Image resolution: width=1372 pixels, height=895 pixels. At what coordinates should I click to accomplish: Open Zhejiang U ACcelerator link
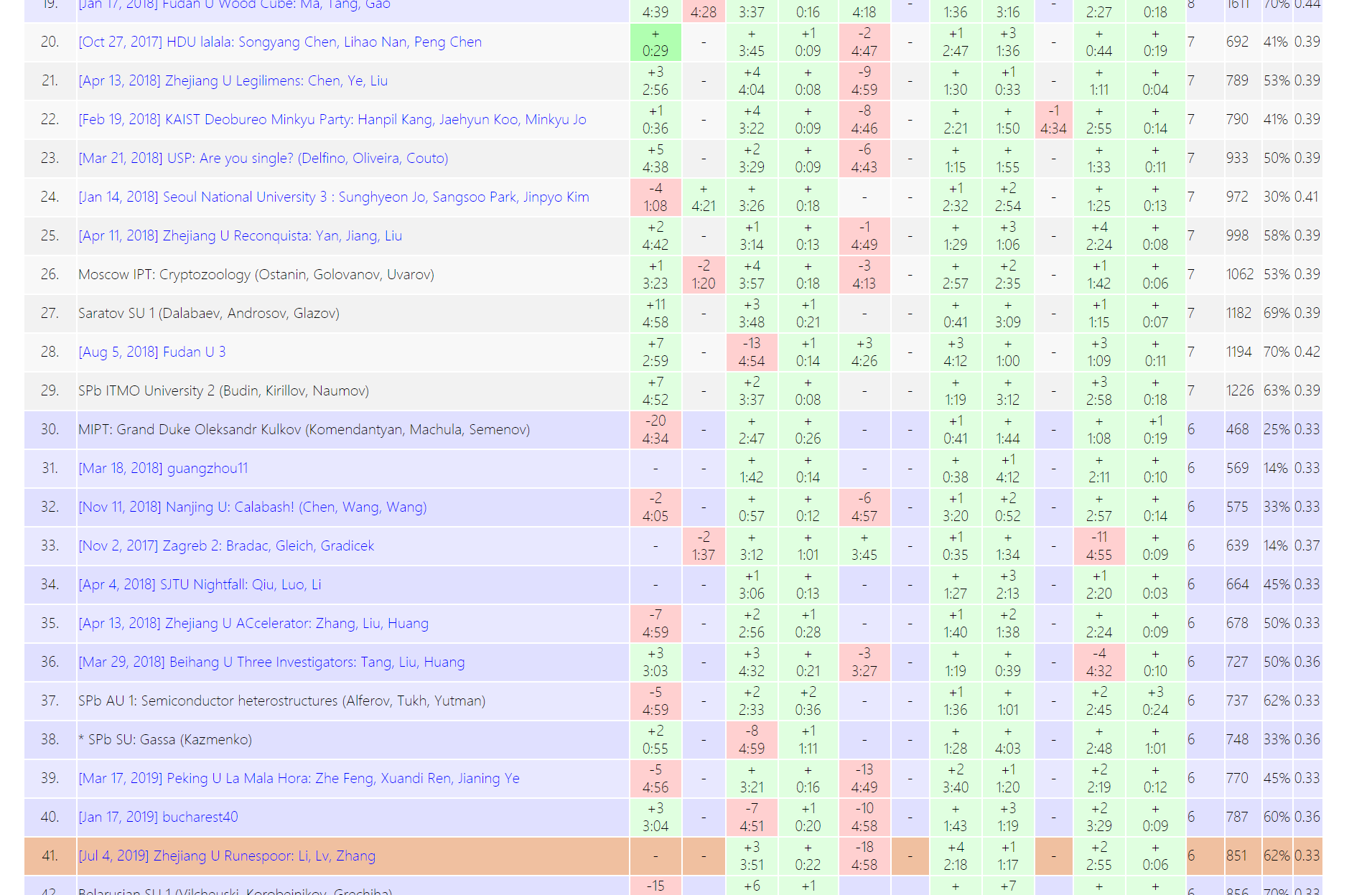coord(253,624)
